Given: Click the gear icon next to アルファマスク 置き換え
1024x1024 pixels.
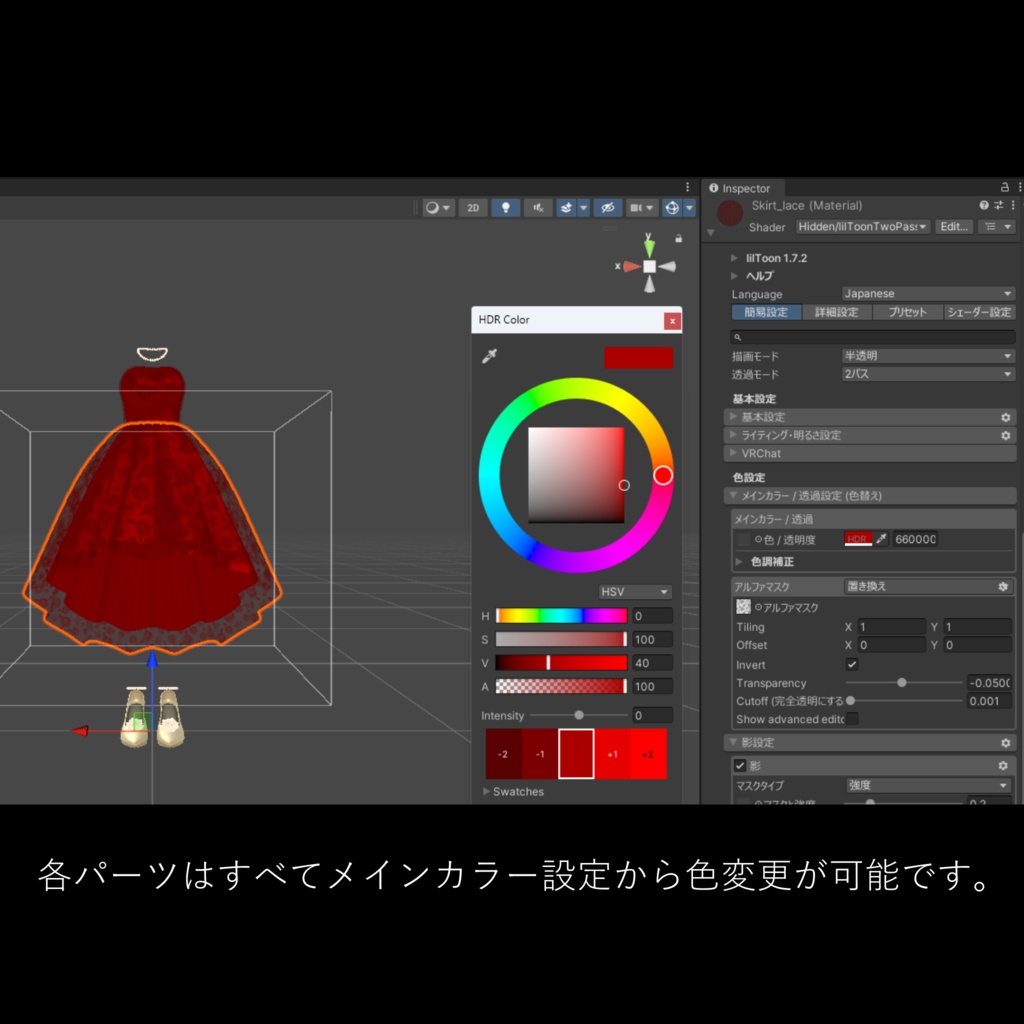Looking at the screenshot, I should point(1004,586).
